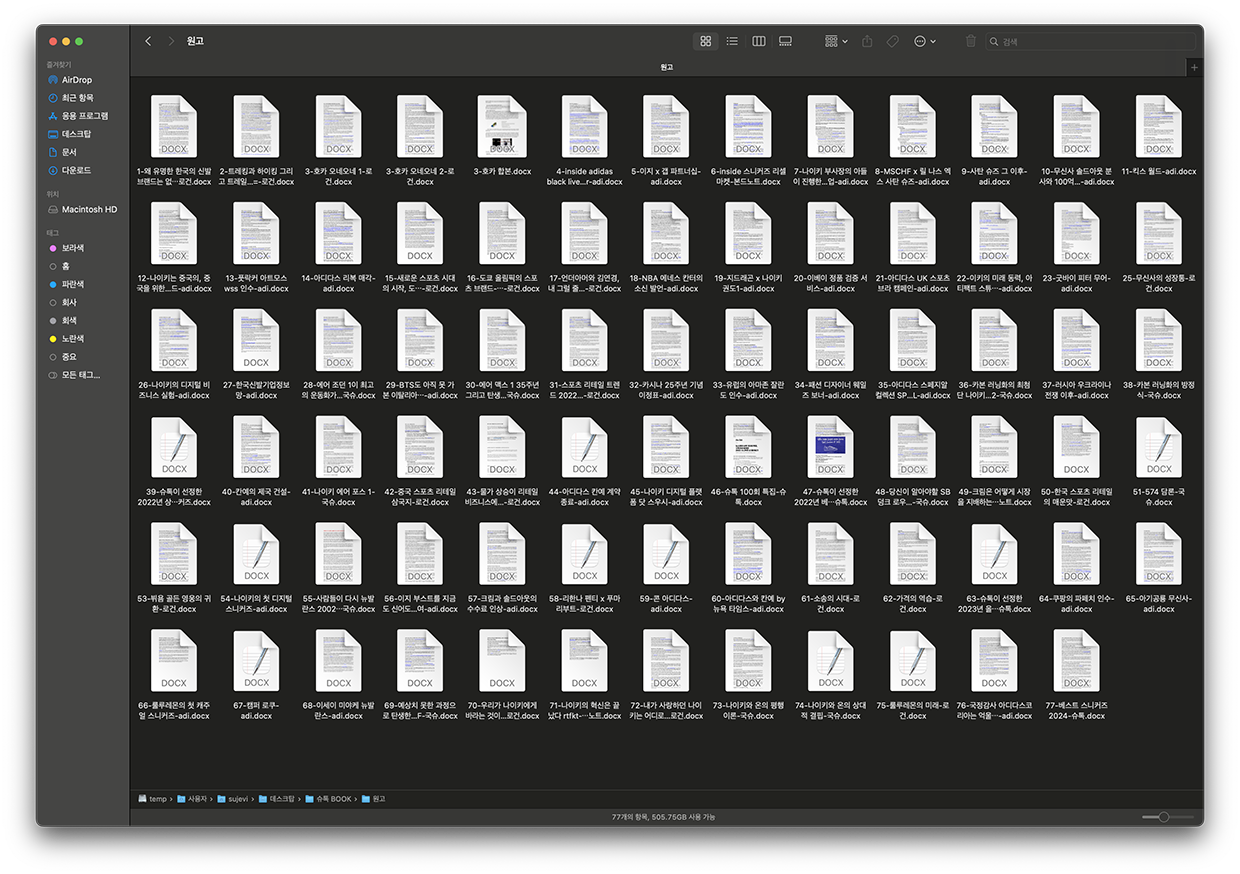Image resolution: width=1240 pixels, height=874 pixels.
Task: Click the Trash icon in the toolbar
Action: [x=970, y=41]
